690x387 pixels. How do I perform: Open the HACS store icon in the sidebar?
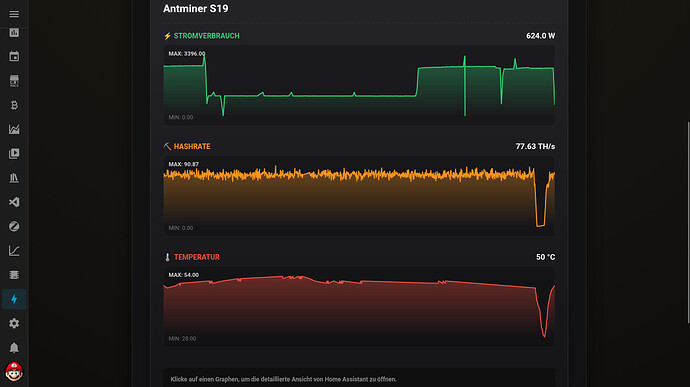pyautogui.click(x=14, y=81)
